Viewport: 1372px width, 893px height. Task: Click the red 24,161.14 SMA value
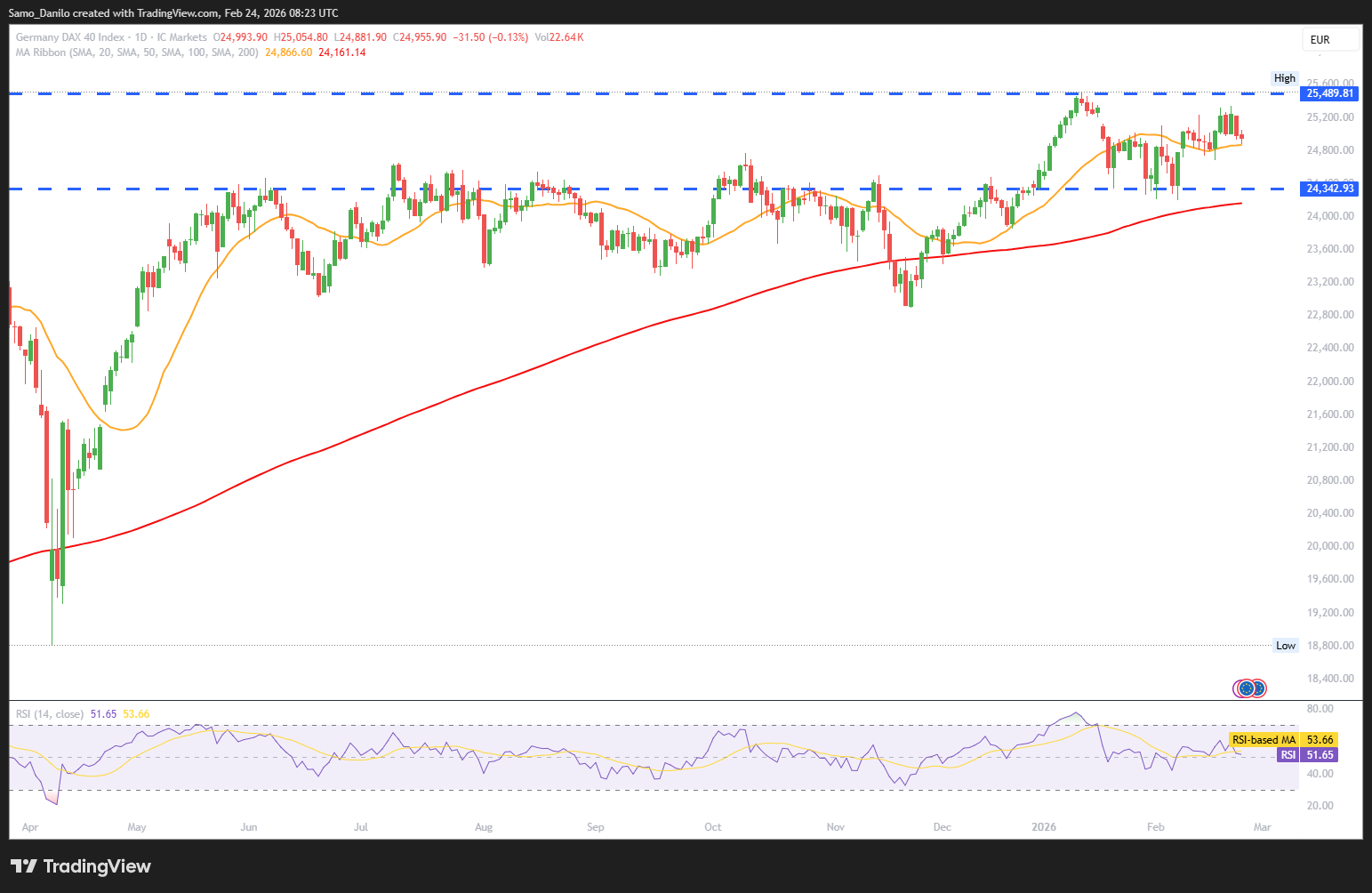pyautogui.click(x=342, y=52)
